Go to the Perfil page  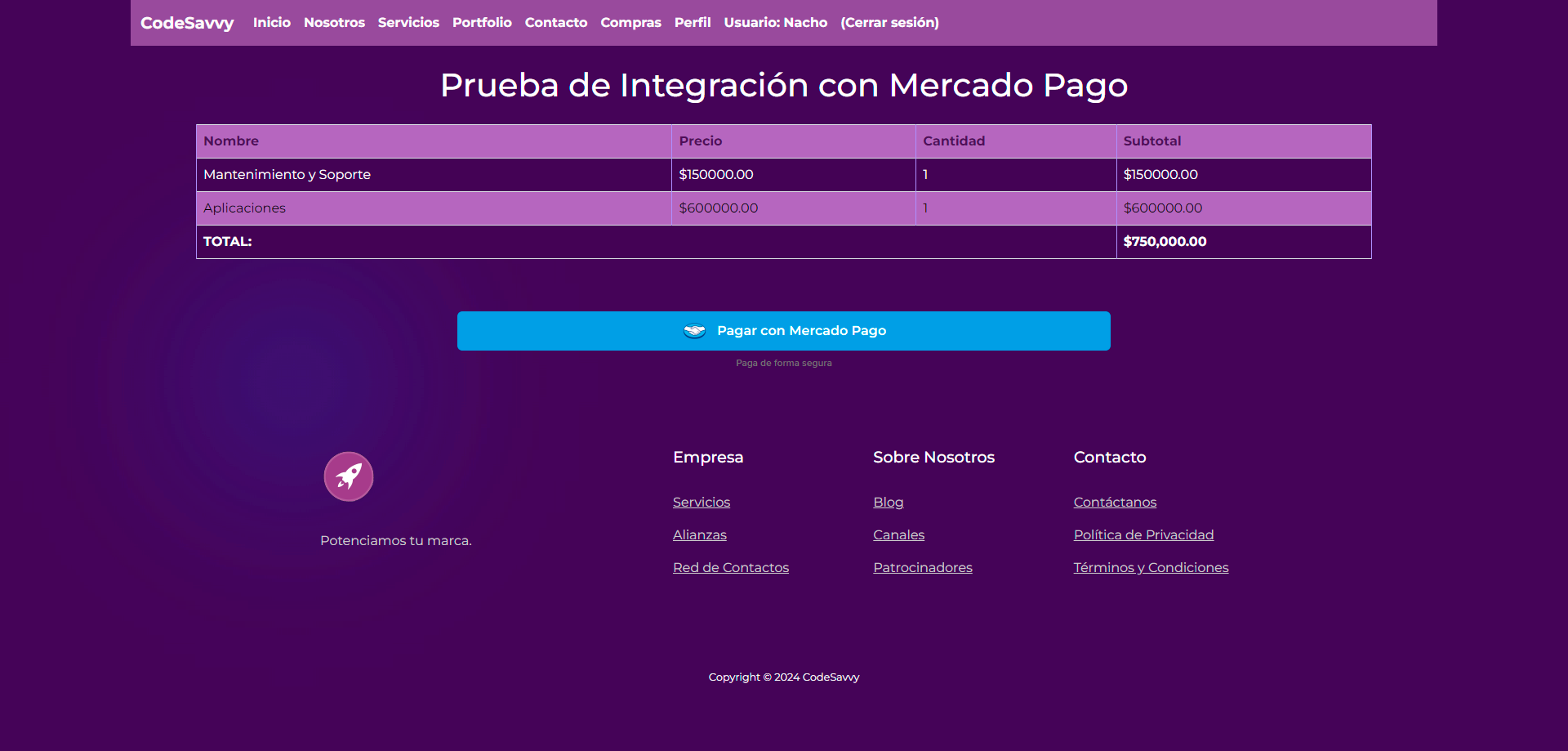pyautogui.click(x=693, y=23)
